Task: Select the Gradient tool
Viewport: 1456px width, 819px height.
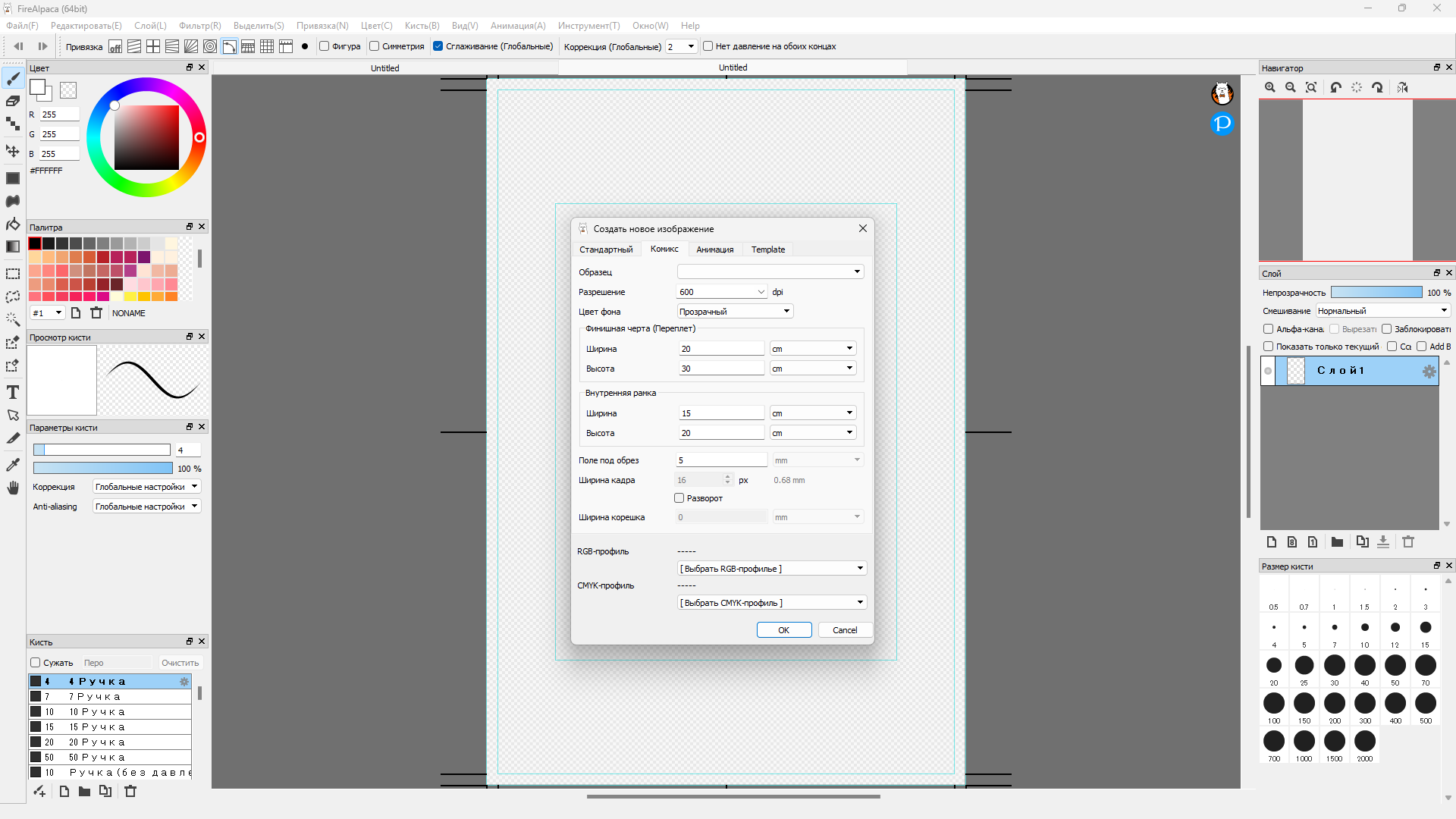Action: tap(13, 246)
